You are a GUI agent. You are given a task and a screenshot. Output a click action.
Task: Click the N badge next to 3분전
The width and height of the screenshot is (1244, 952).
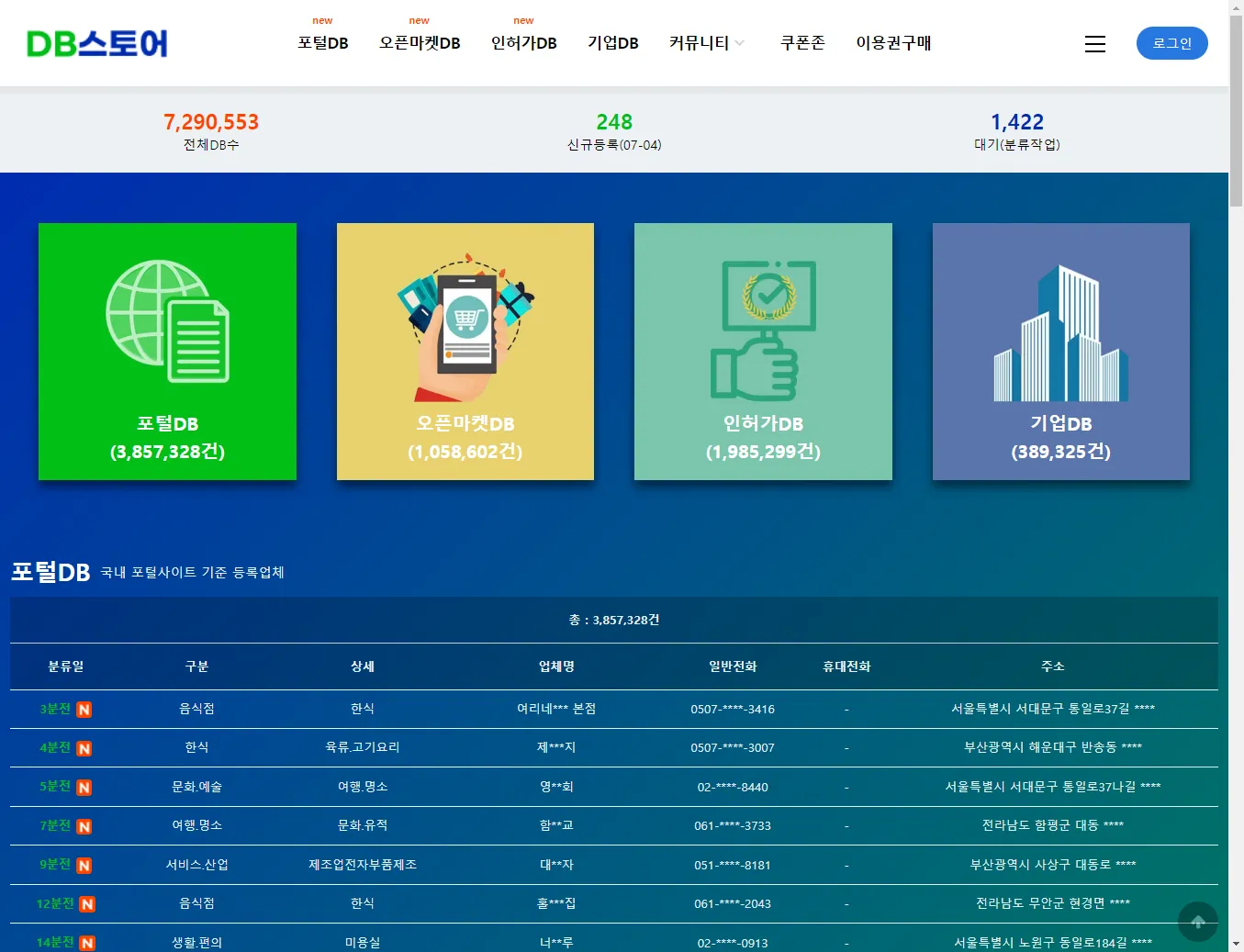pos(85,709)
